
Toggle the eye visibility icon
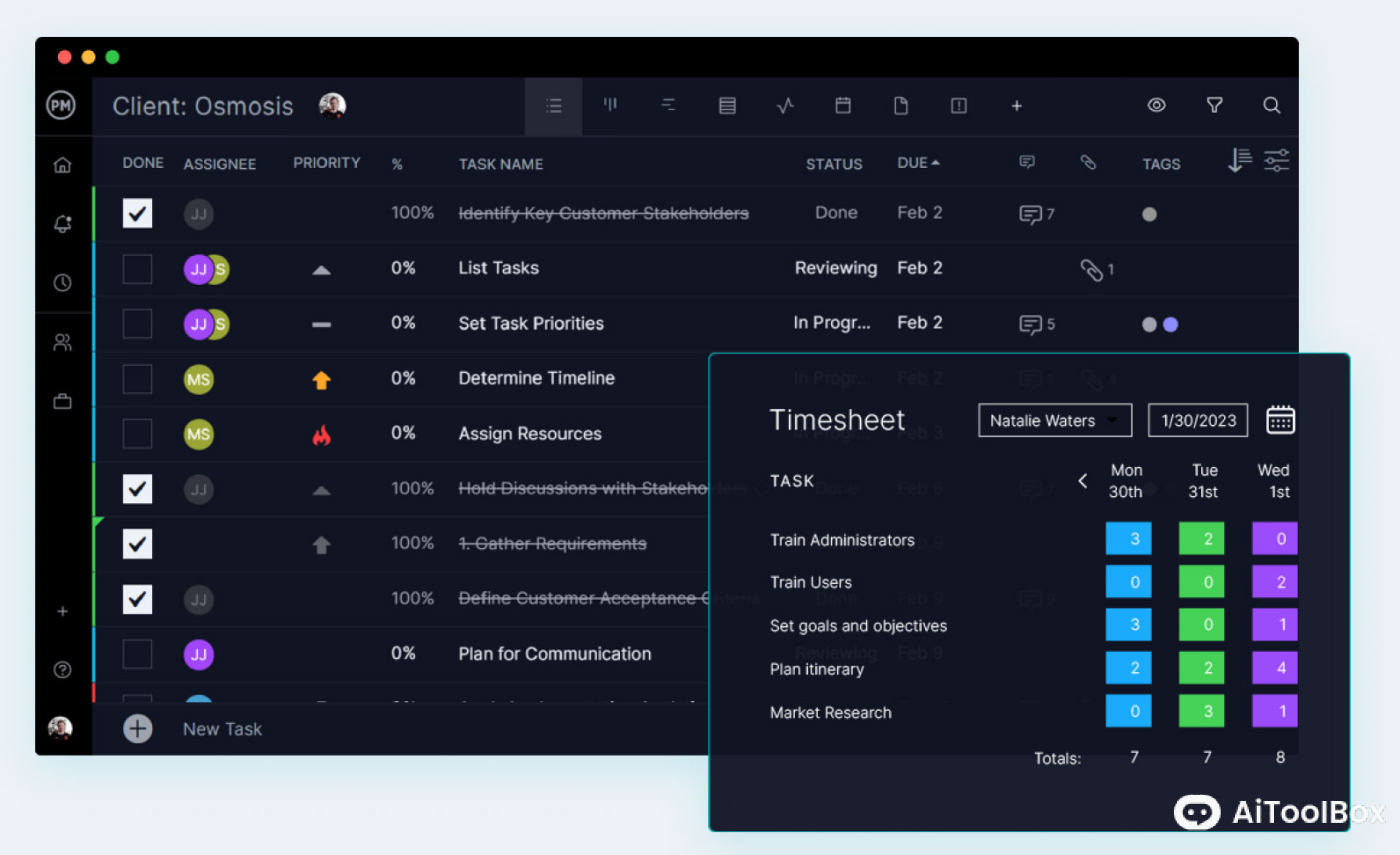(1156, 106)
